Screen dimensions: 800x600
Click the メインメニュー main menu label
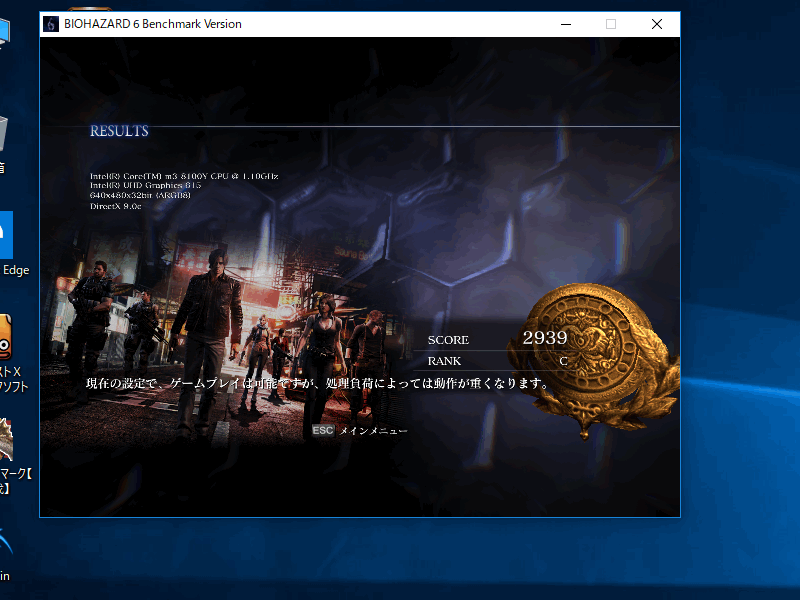pyautogui.click(x=373, y=430)
